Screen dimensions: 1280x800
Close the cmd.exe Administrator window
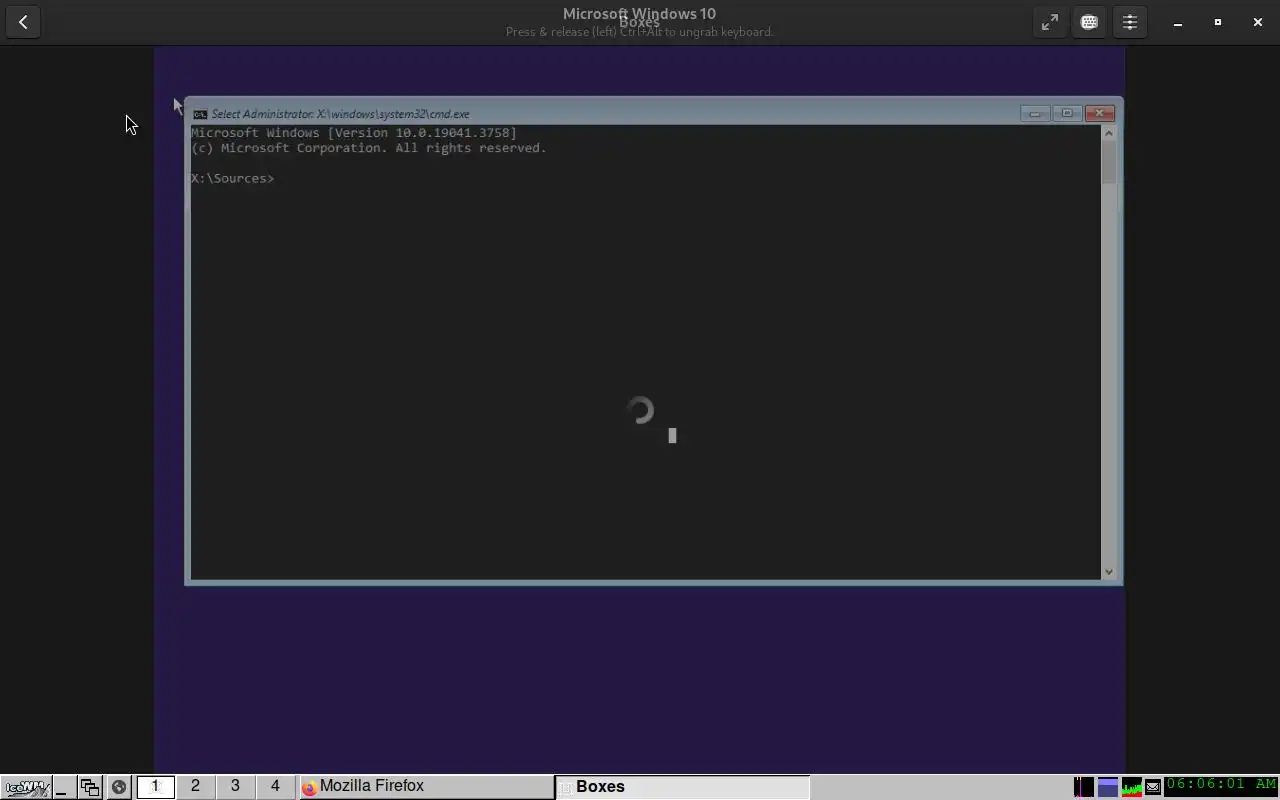(x=1100, y=113)
